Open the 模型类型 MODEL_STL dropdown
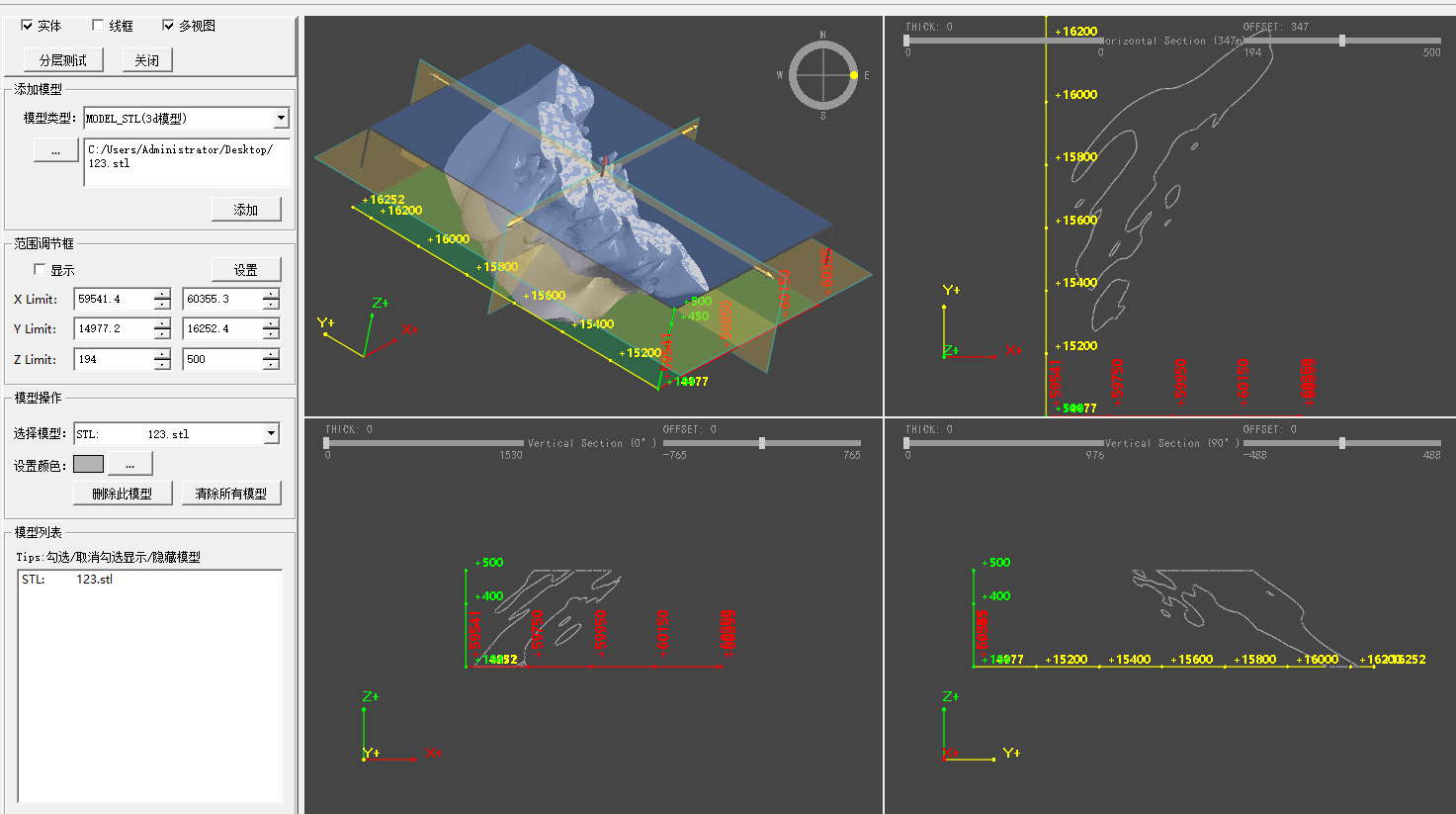Screen dimensions: 1456x814 (x=281, y=119)
